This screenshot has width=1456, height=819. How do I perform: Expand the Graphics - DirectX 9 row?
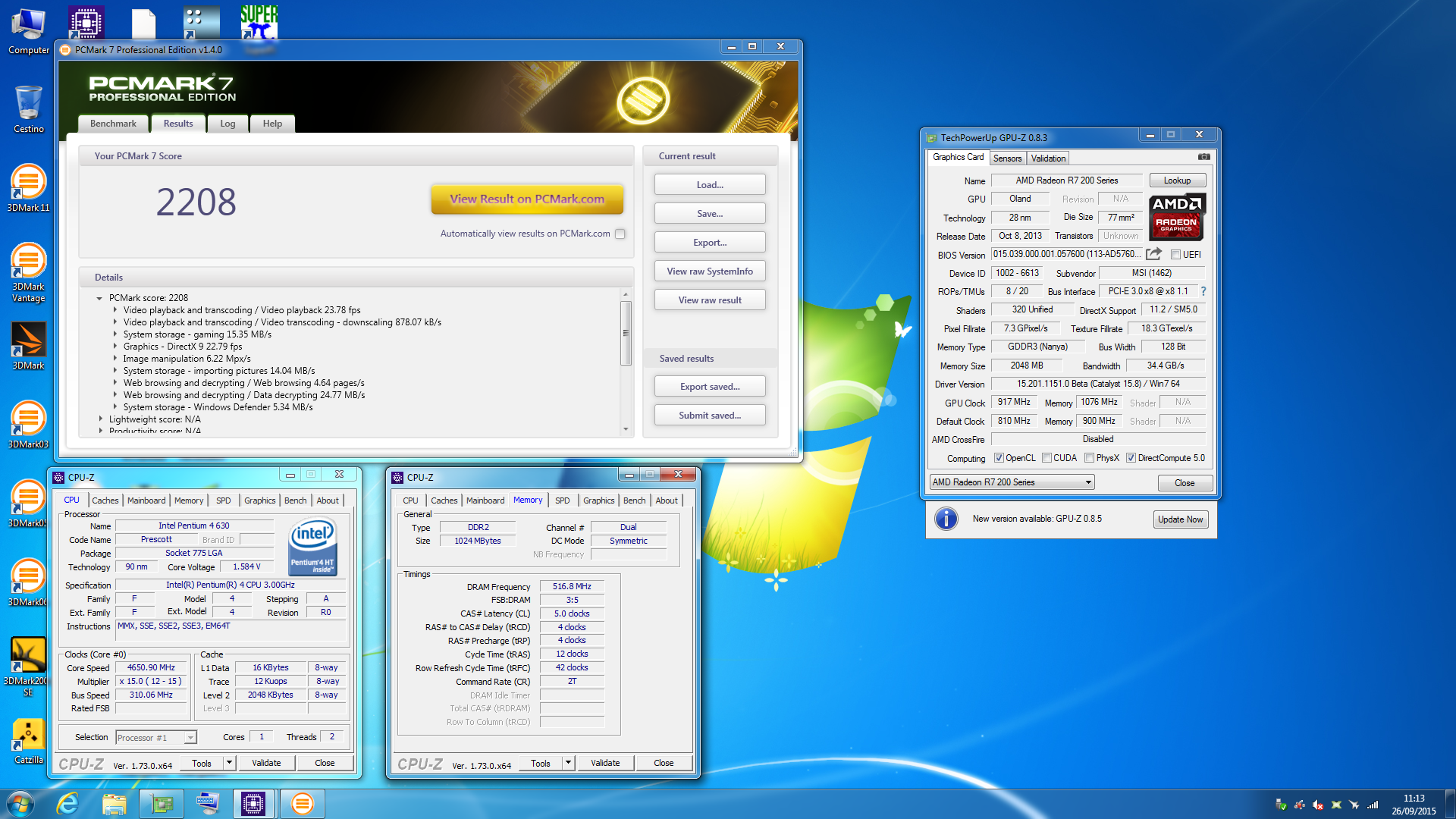click(115, 347)
